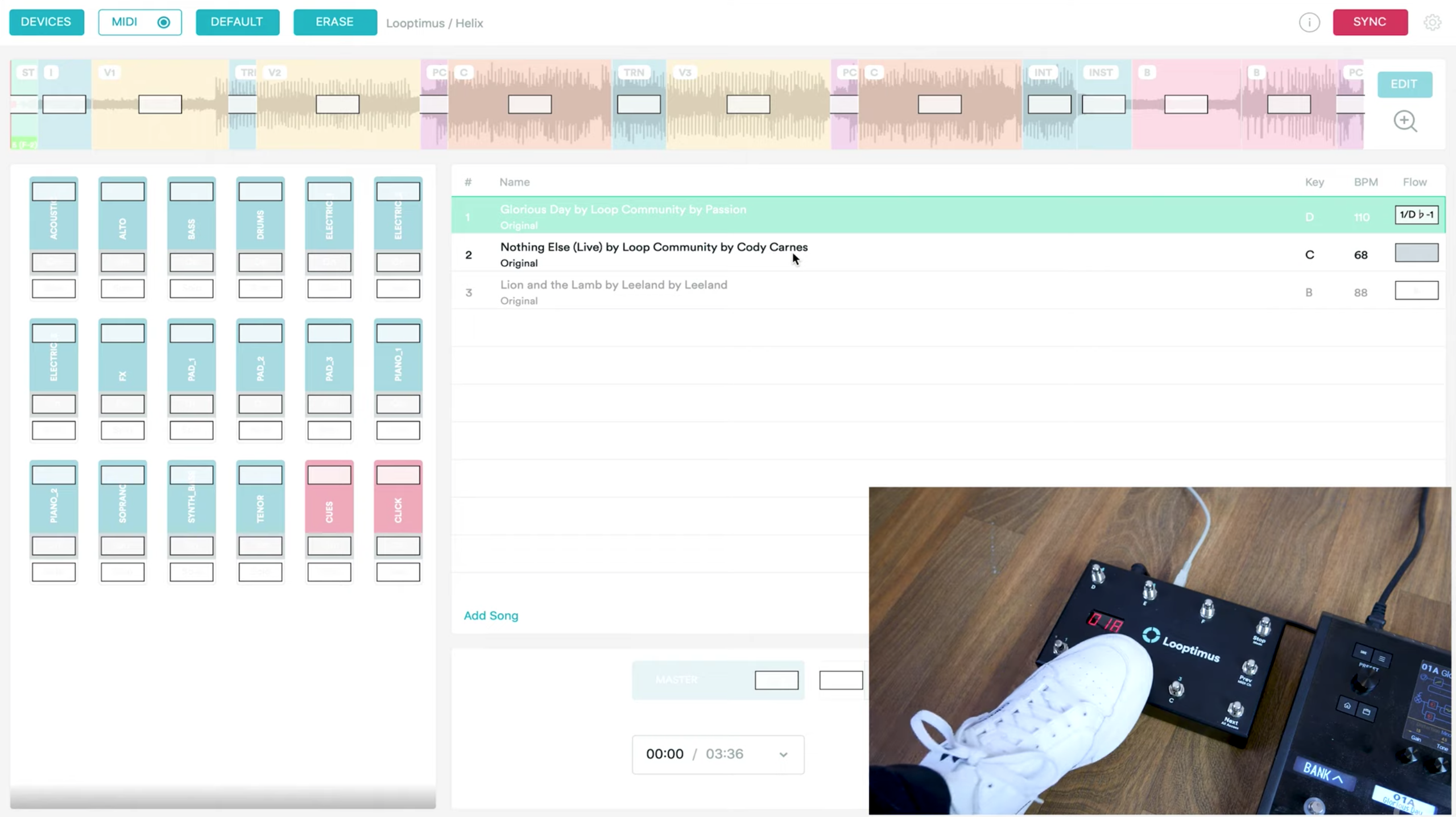Screen dimensions: 1456x817
Task: Click the red SYNC button
Action: coord(1370,22)
